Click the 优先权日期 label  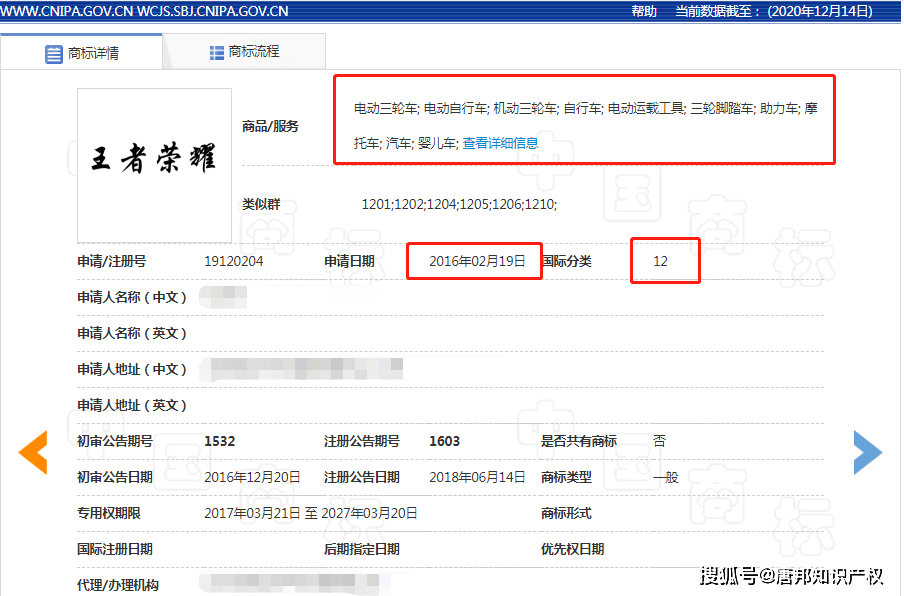(572, 549)
